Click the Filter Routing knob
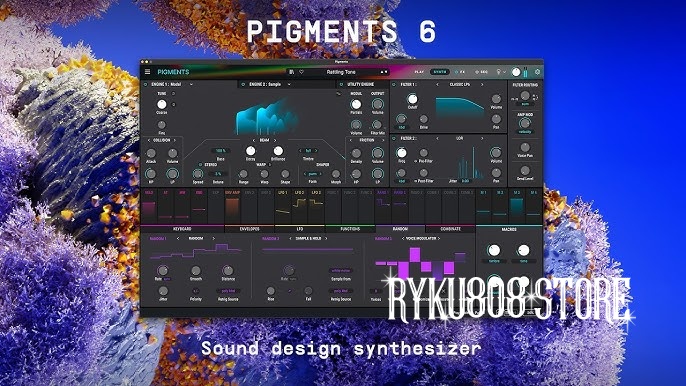 pyautogui.click(x=525, y=96)
